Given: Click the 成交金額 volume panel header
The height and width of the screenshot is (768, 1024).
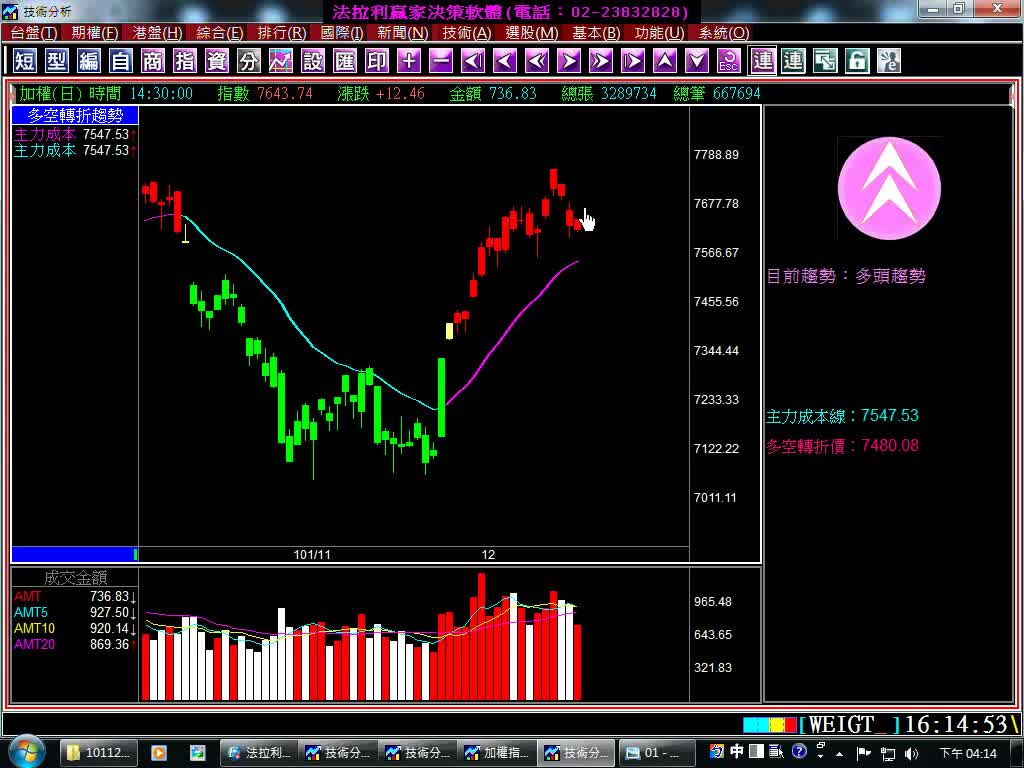Looking at the screenshot, I should tap(75, 577).
